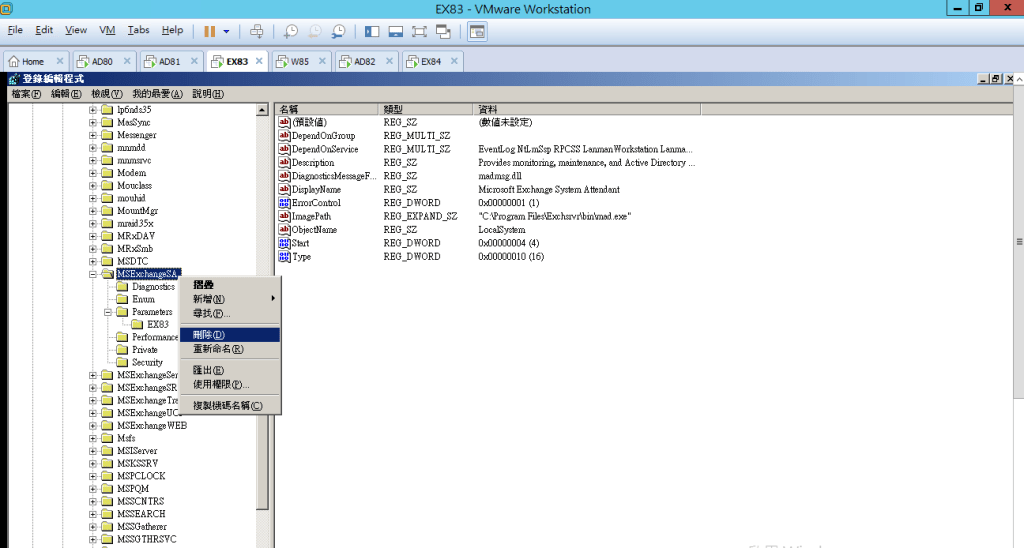
Task: Open the power options dropdown arrow
Action: click(x=227, y=31)
